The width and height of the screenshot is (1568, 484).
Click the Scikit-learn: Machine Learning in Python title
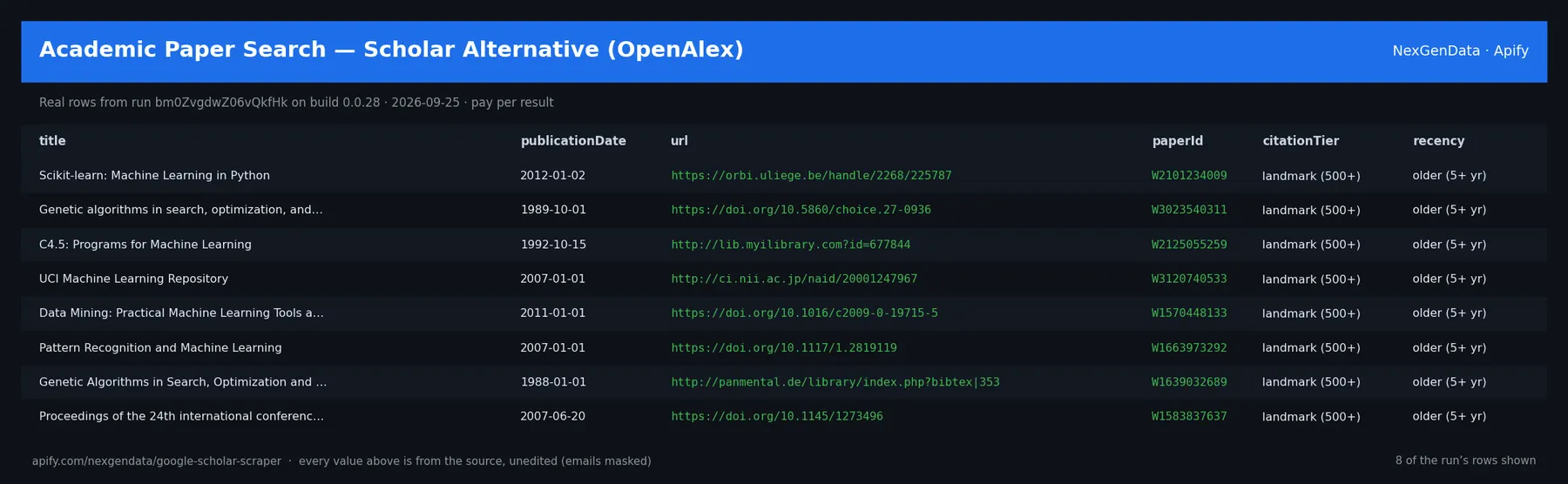[x=154, y=176]
